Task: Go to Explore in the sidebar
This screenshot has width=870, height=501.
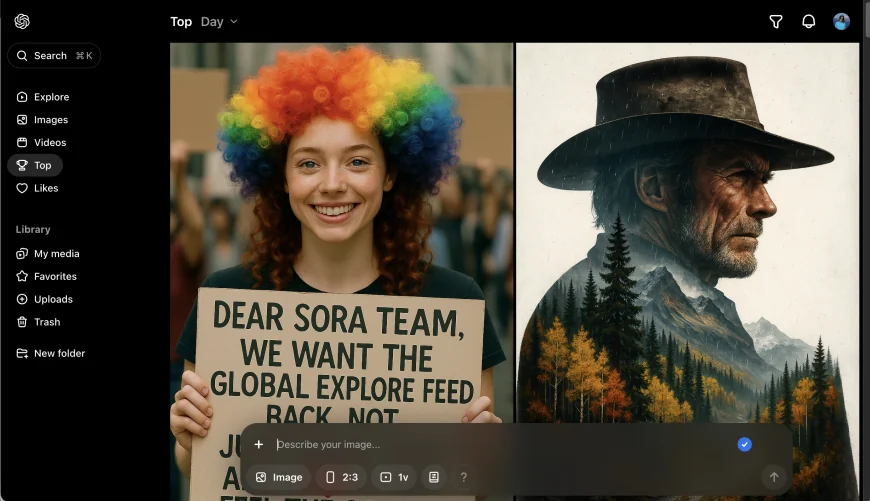Action: point(43,97)
